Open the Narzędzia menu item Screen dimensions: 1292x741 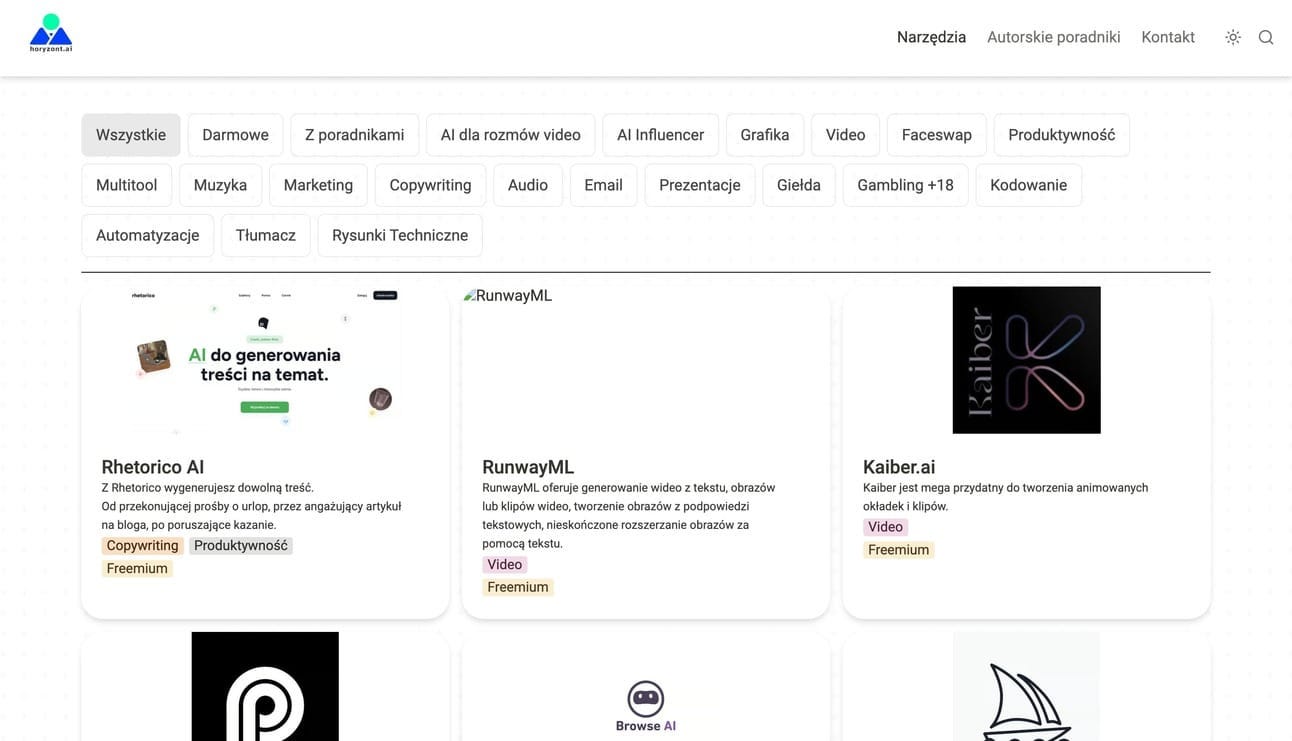[931, 37]
